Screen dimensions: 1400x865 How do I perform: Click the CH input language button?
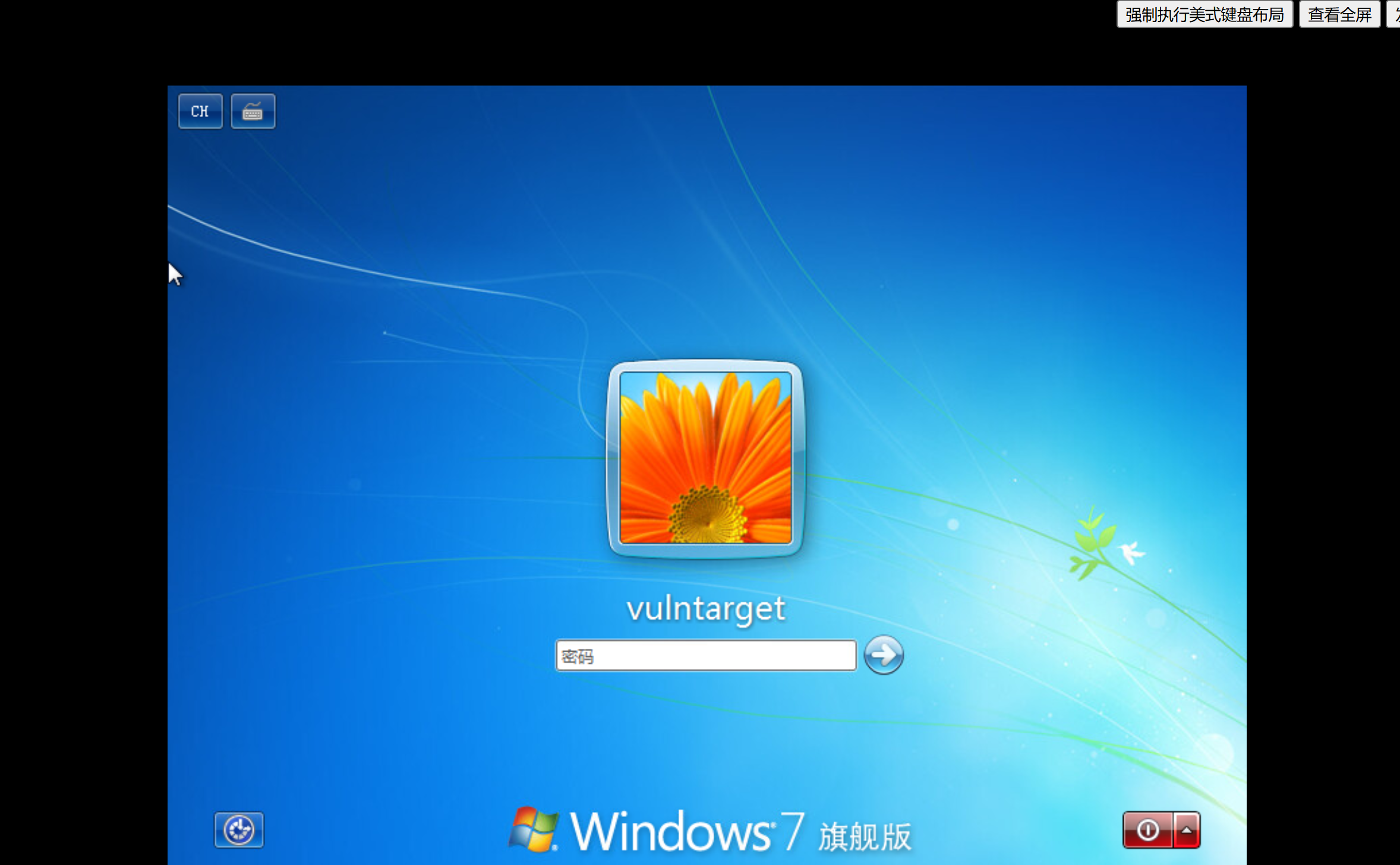200,111
